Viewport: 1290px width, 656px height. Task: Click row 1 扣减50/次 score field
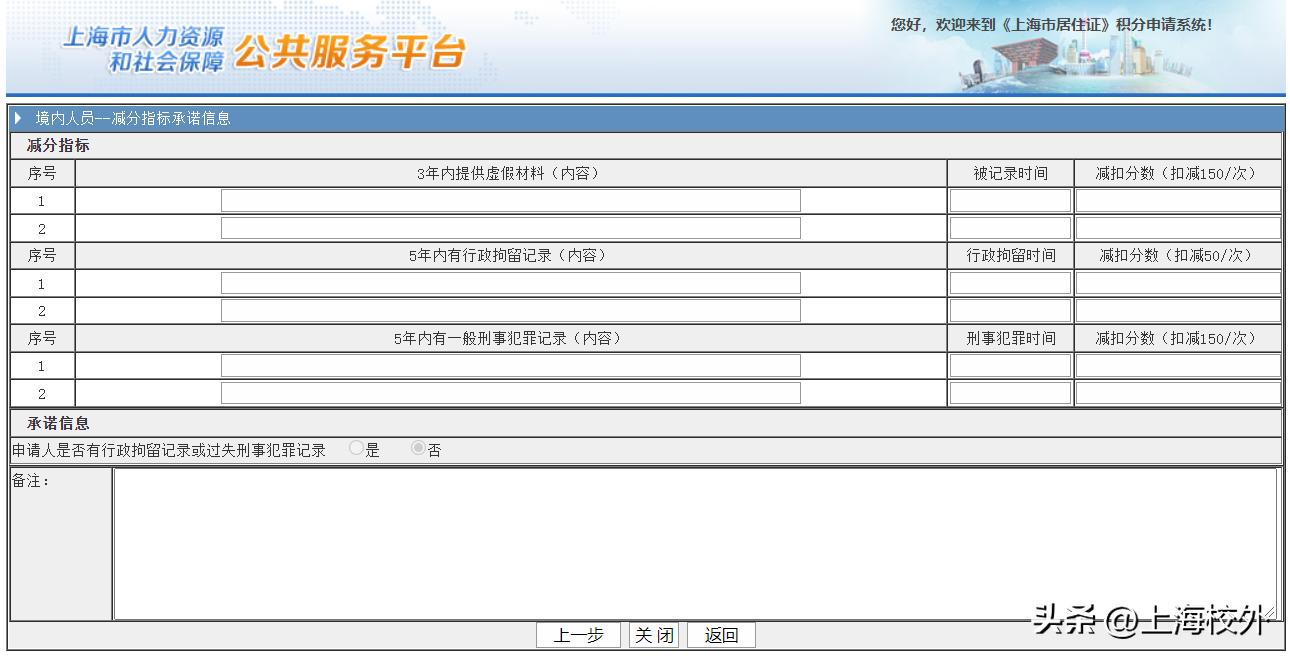(x=1178, y=284)
